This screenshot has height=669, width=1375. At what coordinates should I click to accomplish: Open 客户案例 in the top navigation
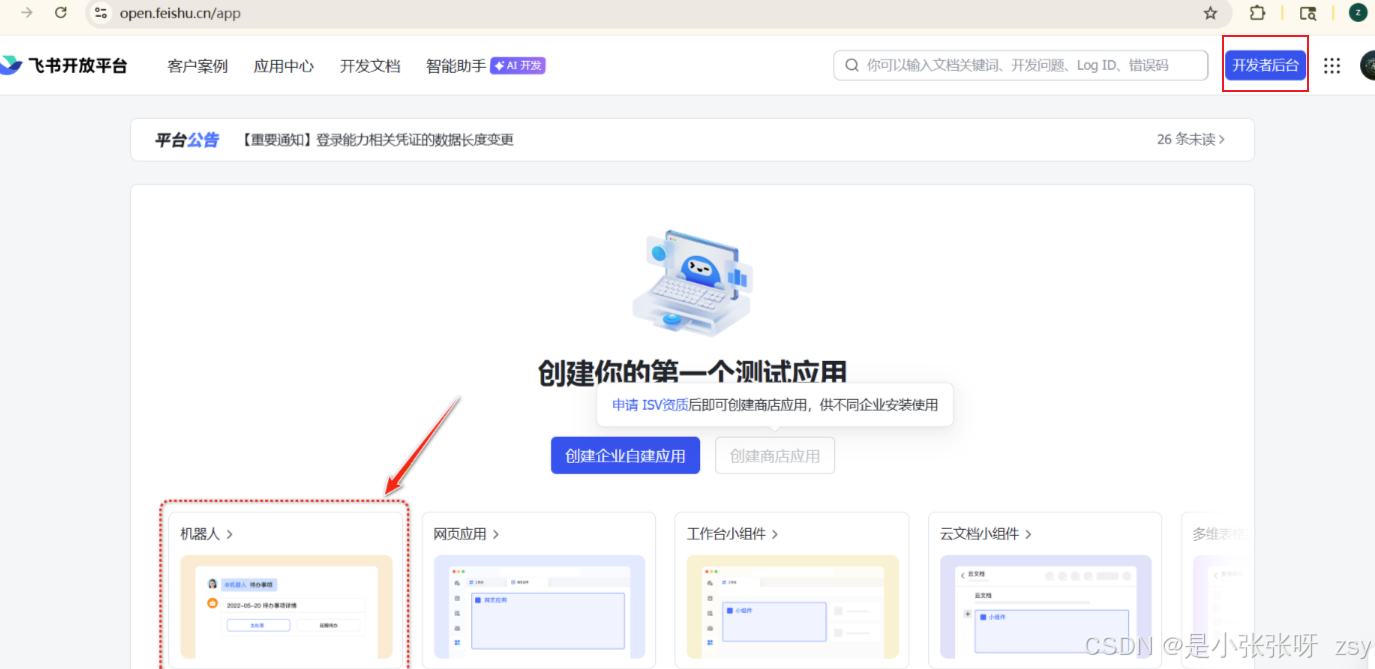pos(198,66)
